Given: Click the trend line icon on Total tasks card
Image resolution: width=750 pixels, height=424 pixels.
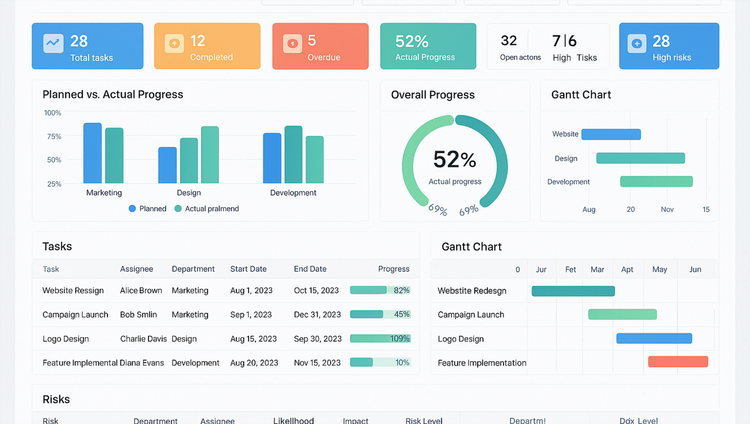Looking at the screenshot, I should [53, 44].
